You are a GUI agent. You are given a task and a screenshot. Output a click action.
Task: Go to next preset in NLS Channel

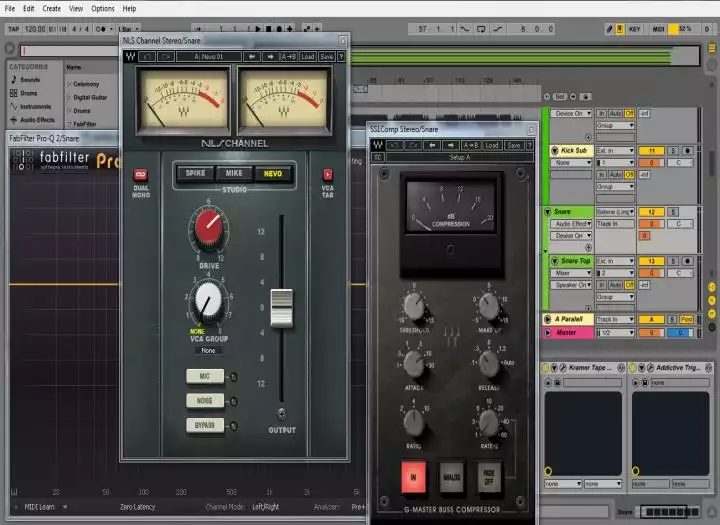pyautogui.click(x=270, y=56)
